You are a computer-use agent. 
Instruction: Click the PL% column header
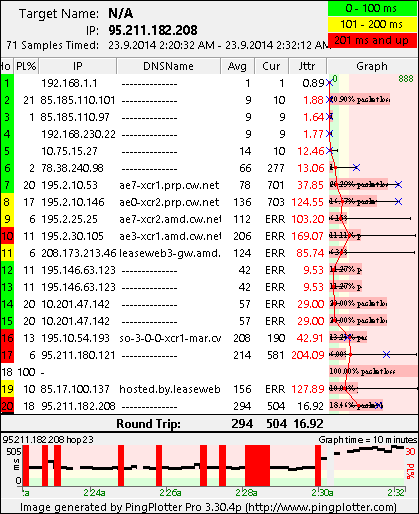click(26, 66)
